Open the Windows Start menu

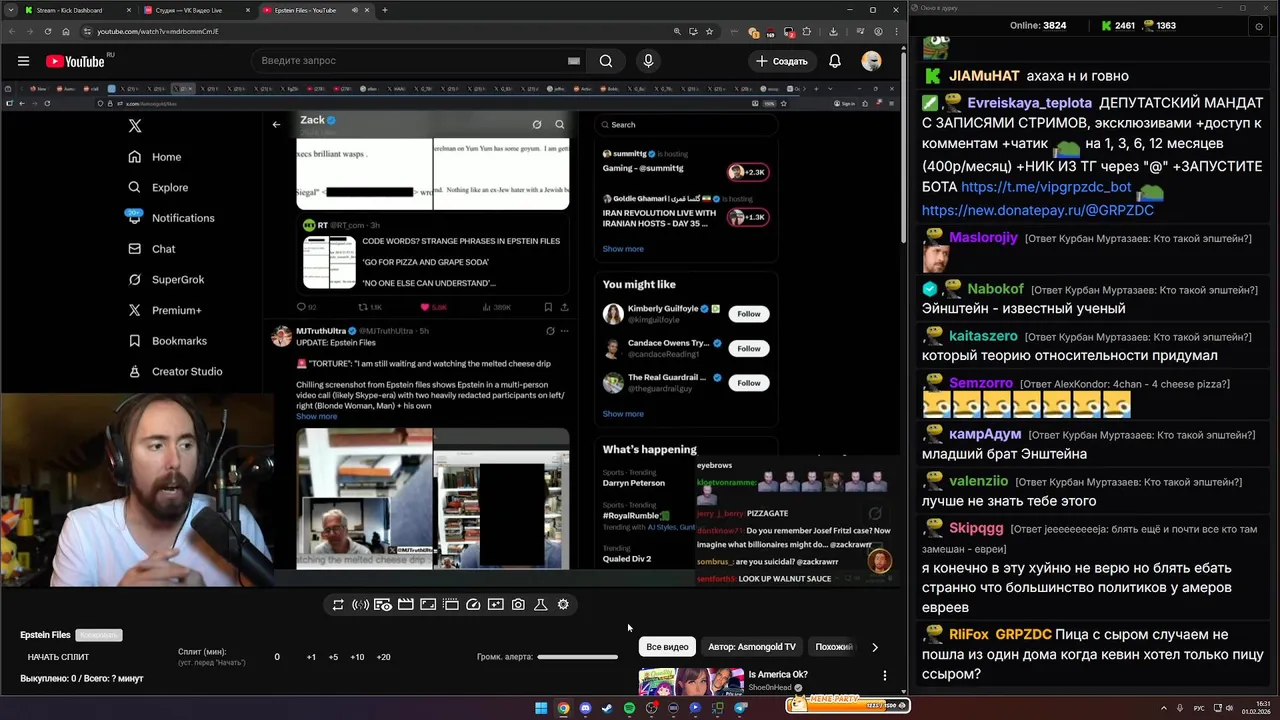point(541,708)
